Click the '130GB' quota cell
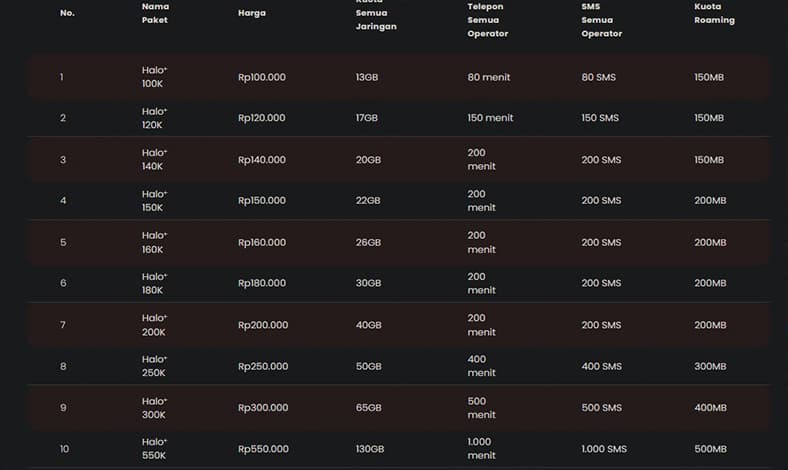Image resolution: width=788 pixels, height=470 pixels. pos(370,449)
